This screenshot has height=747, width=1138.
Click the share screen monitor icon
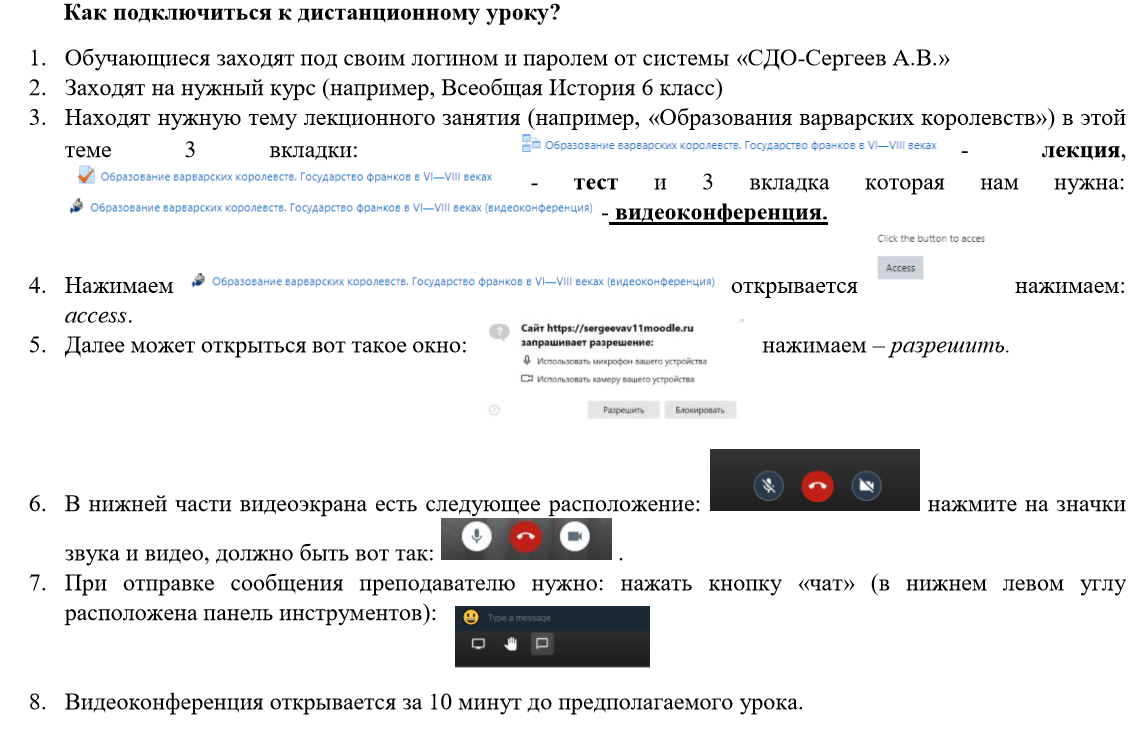pos(477,645)
